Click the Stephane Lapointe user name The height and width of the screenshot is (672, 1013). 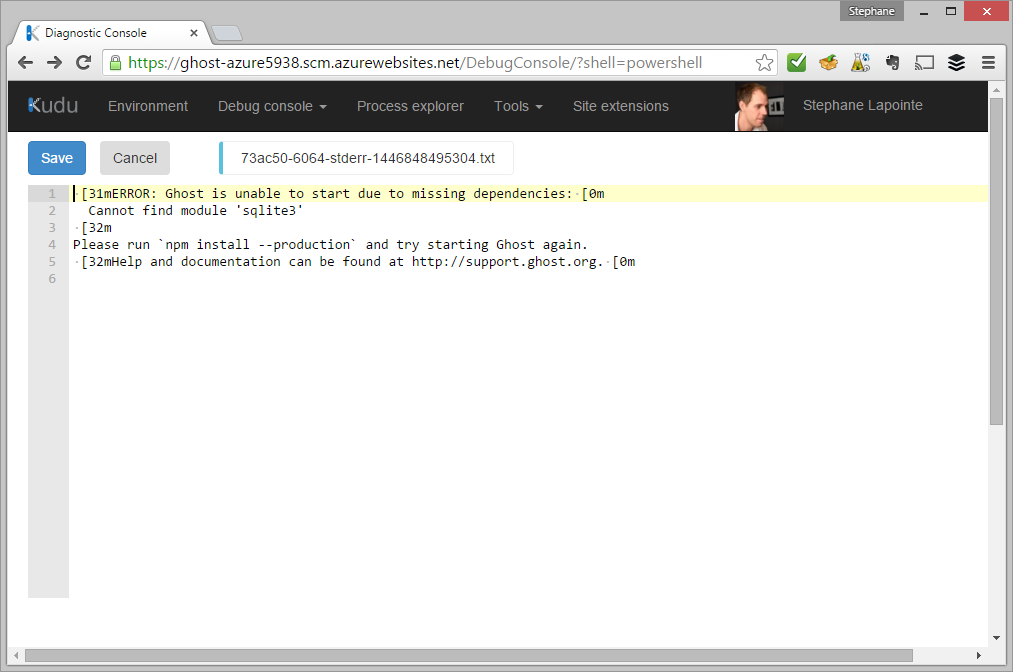(862, 105)
